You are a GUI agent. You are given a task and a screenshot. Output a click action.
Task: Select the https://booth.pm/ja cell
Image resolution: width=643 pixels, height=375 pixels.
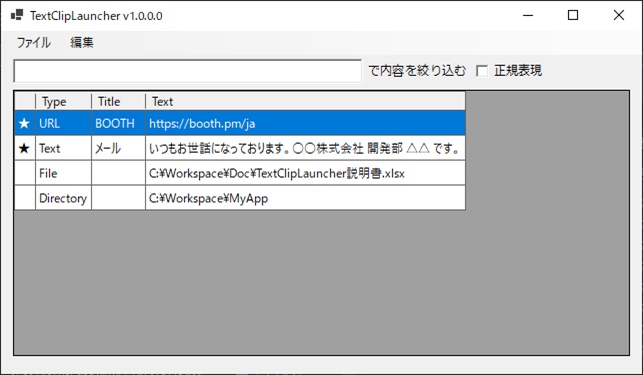[x=306, y=123]
